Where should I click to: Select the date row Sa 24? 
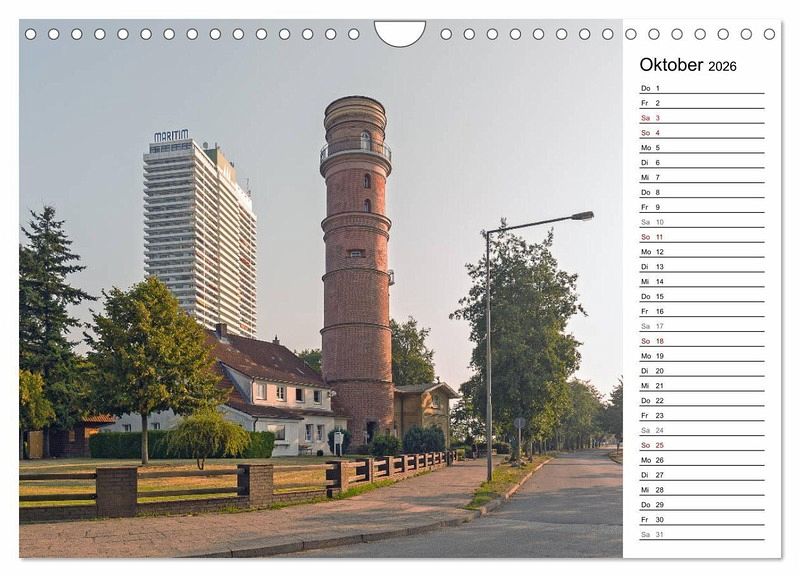tap(702, 430)
